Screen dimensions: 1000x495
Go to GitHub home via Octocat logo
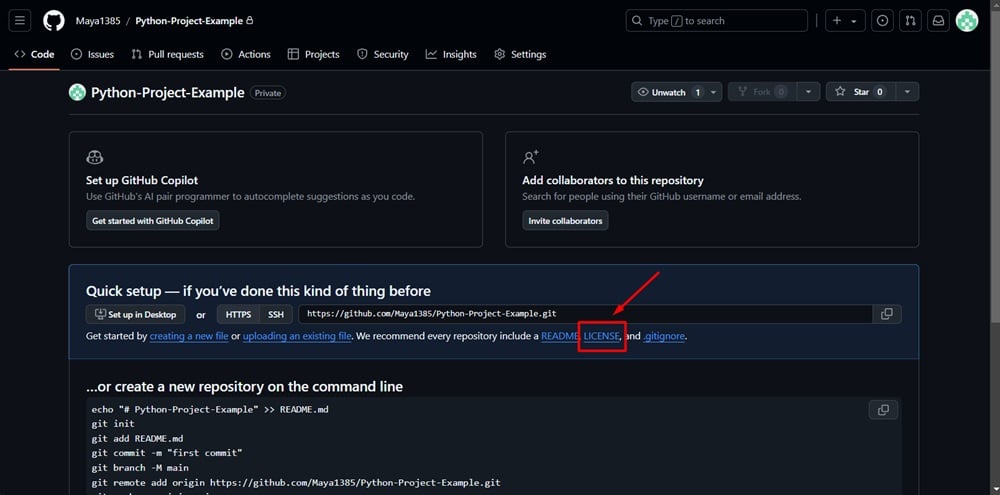54,20
